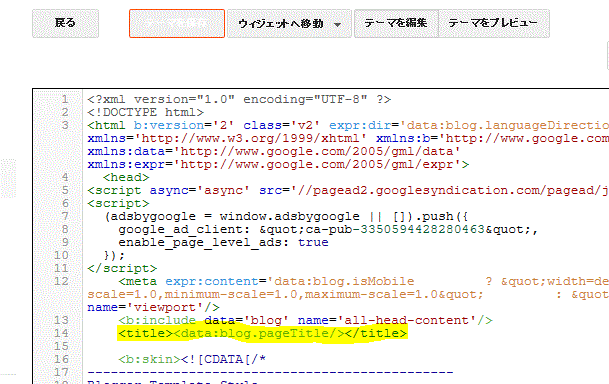Click the <html b:version='2' opening tag line

pos(348,125)
